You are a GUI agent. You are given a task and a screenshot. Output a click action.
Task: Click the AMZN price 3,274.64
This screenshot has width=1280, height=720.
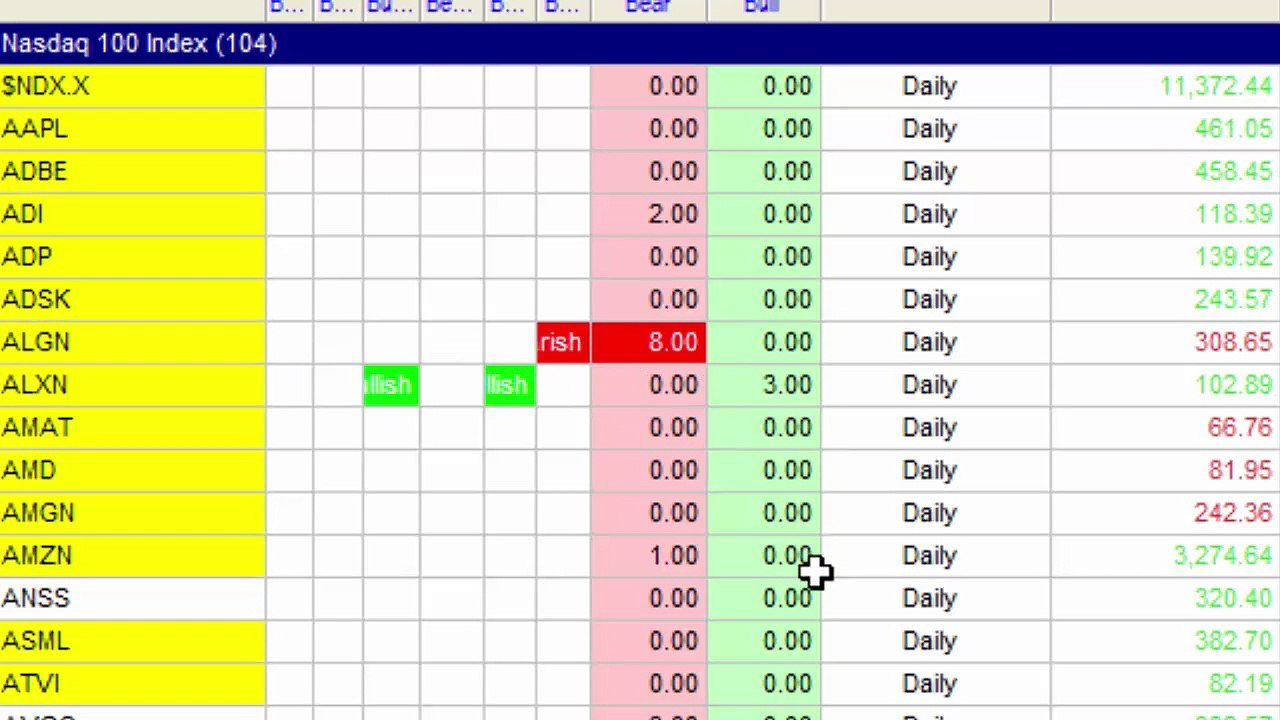click(x=1222, y=556)
